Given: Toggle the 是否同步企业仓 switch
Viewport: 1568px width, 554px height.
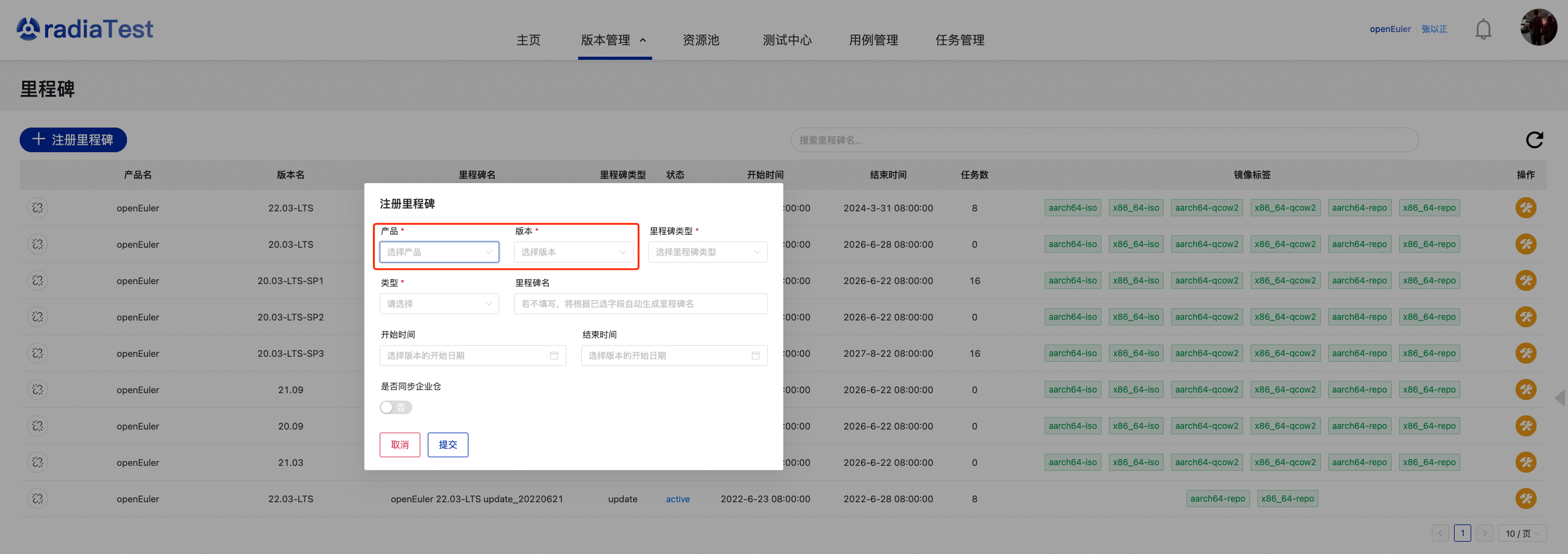Looking at the screenshot, I should 396,407.
